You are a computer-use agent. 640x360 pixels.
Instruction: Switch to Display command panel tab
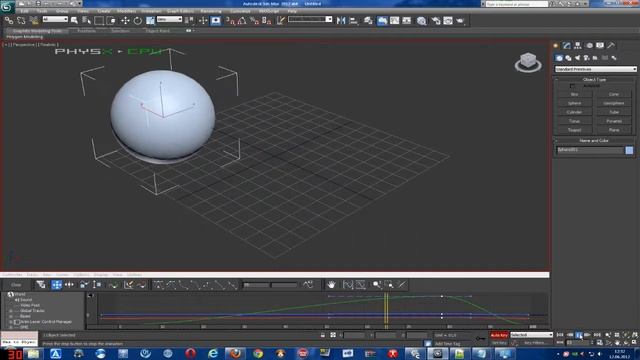pos(600,45)
